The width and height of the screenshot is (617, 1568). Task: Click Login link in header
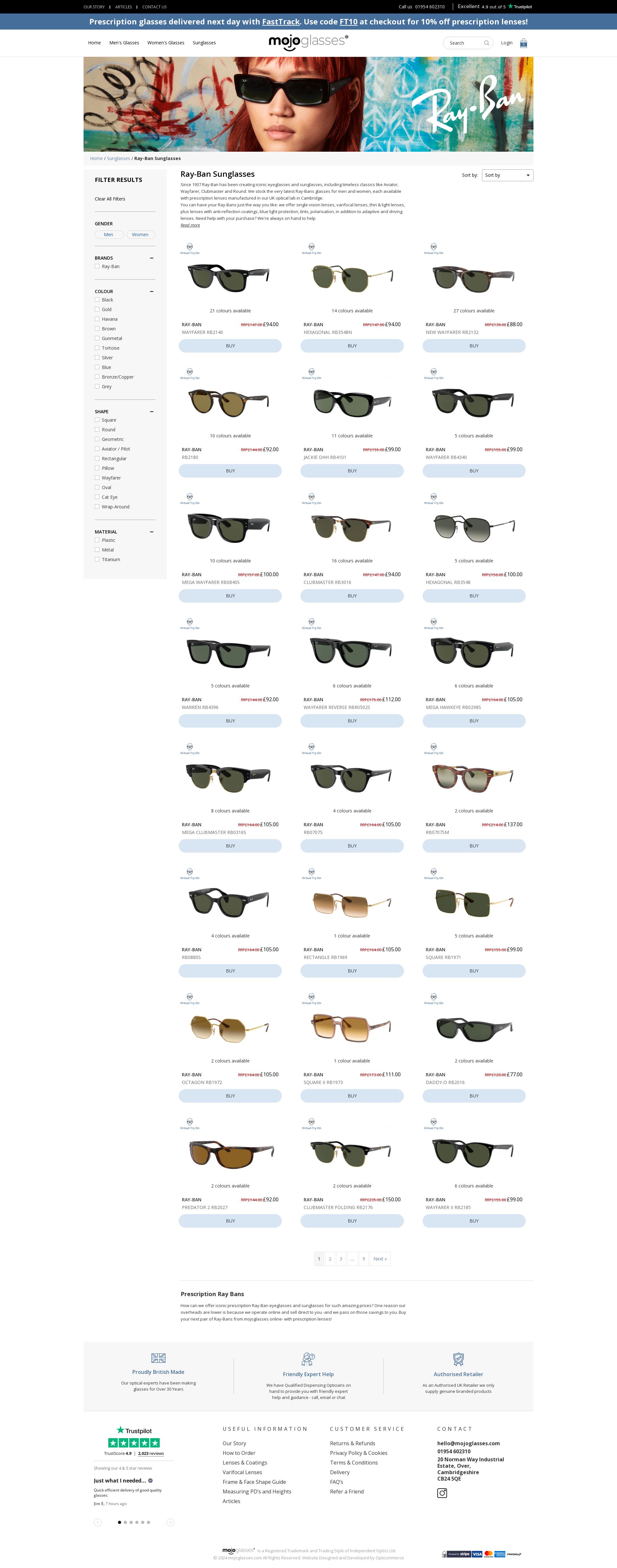pos(506,43)
